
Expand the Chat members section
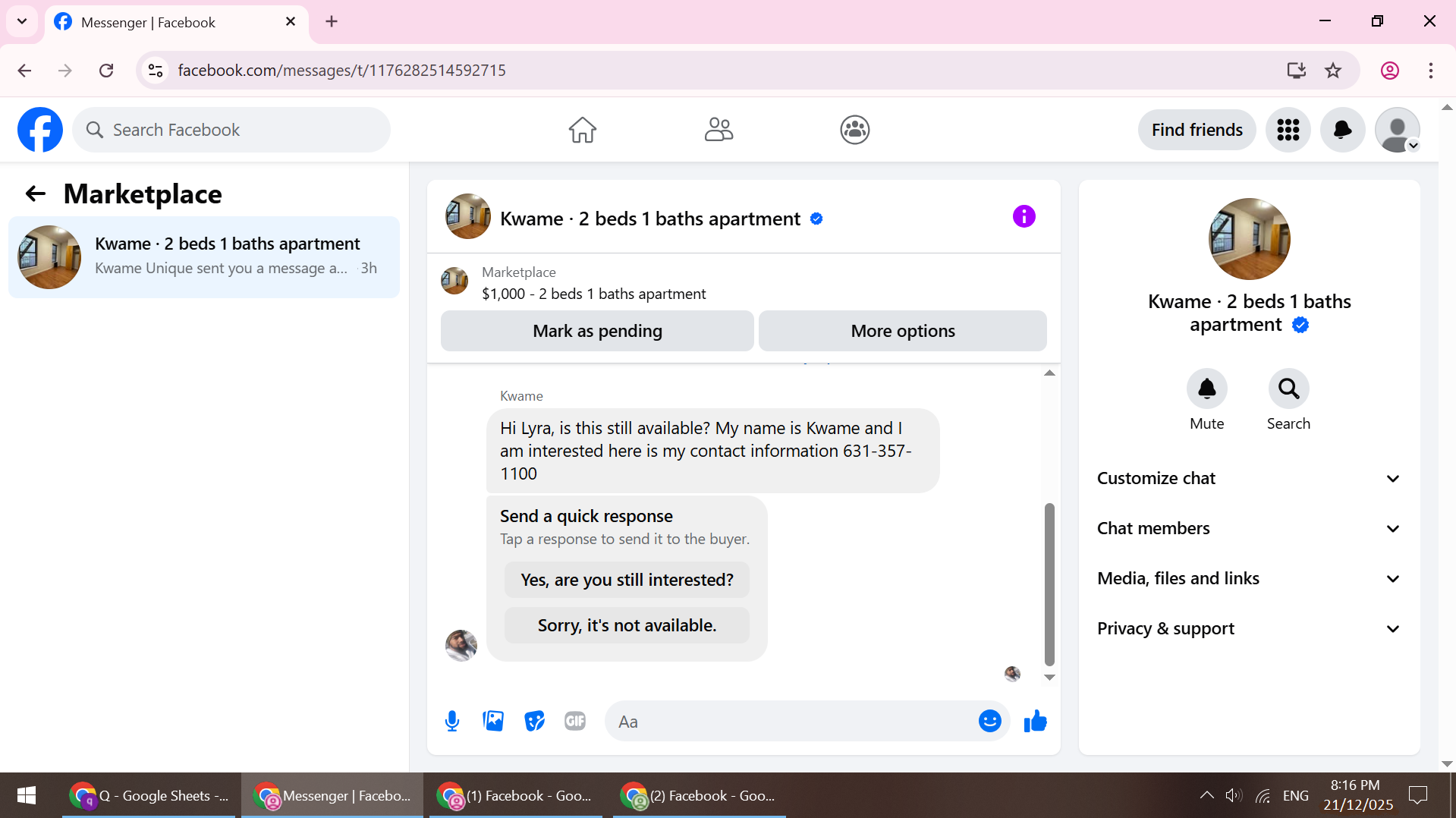(1249, 528)
